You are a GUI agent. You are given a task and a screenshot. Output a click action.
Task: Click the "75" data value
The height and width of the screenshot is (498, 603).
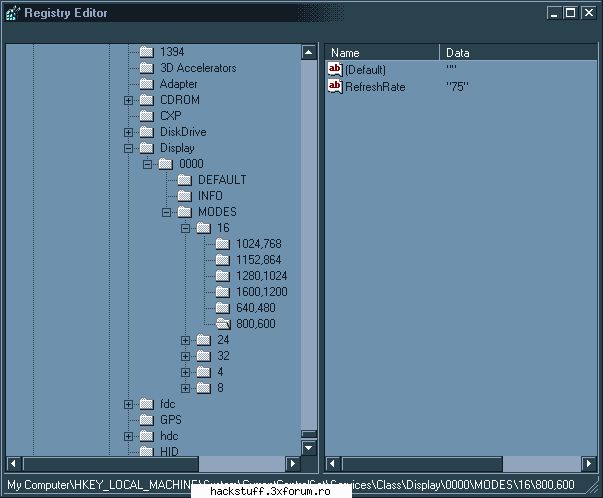[x=457, y=87]
